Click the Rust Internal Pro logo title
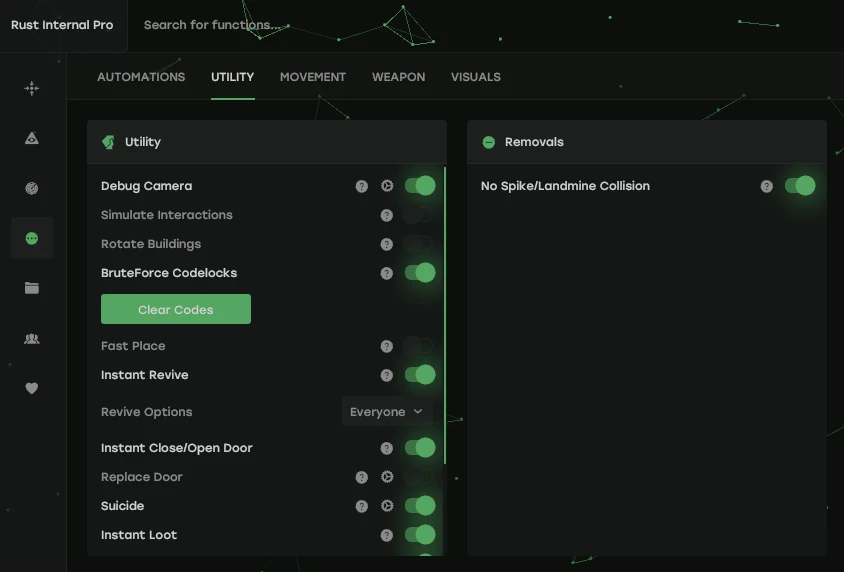Screen dimensions: 844x572 point(62,25)
